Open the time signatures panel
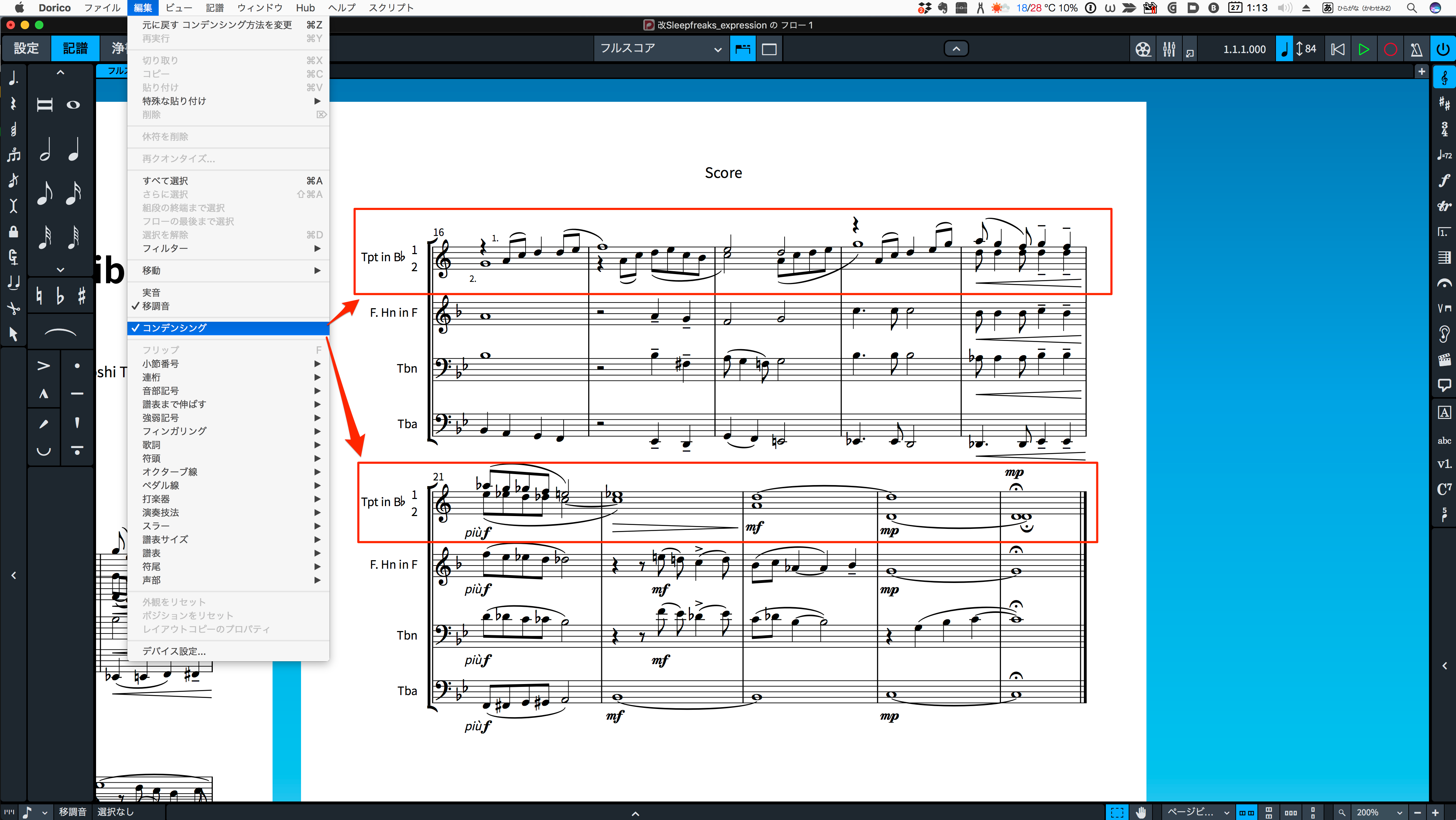 1444,129
